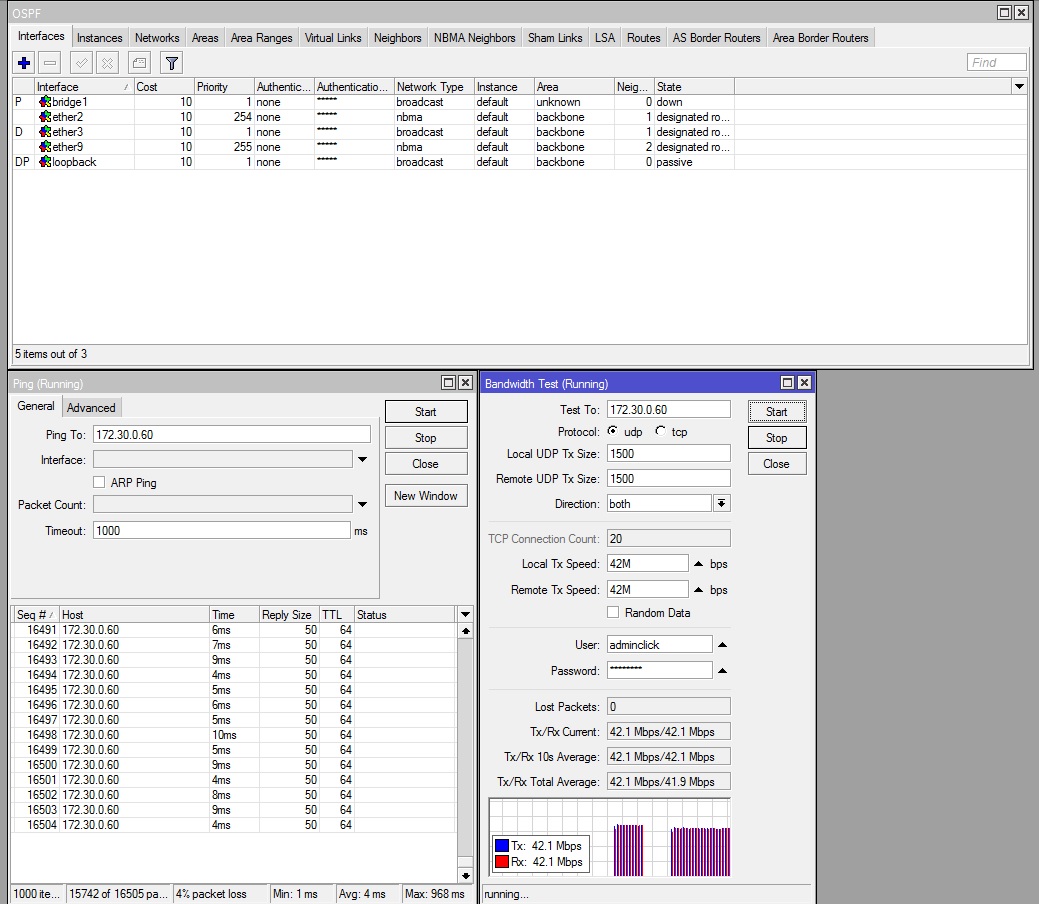Viewport: 1039px width, 904px height.
Task: Switch to the Neighbors tab
Action: click(x=397, y=38)
